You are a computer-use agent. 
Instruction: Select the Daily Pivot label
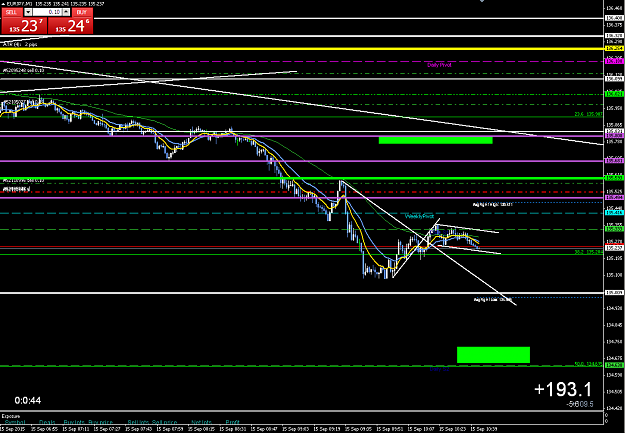tap(439, 65)
